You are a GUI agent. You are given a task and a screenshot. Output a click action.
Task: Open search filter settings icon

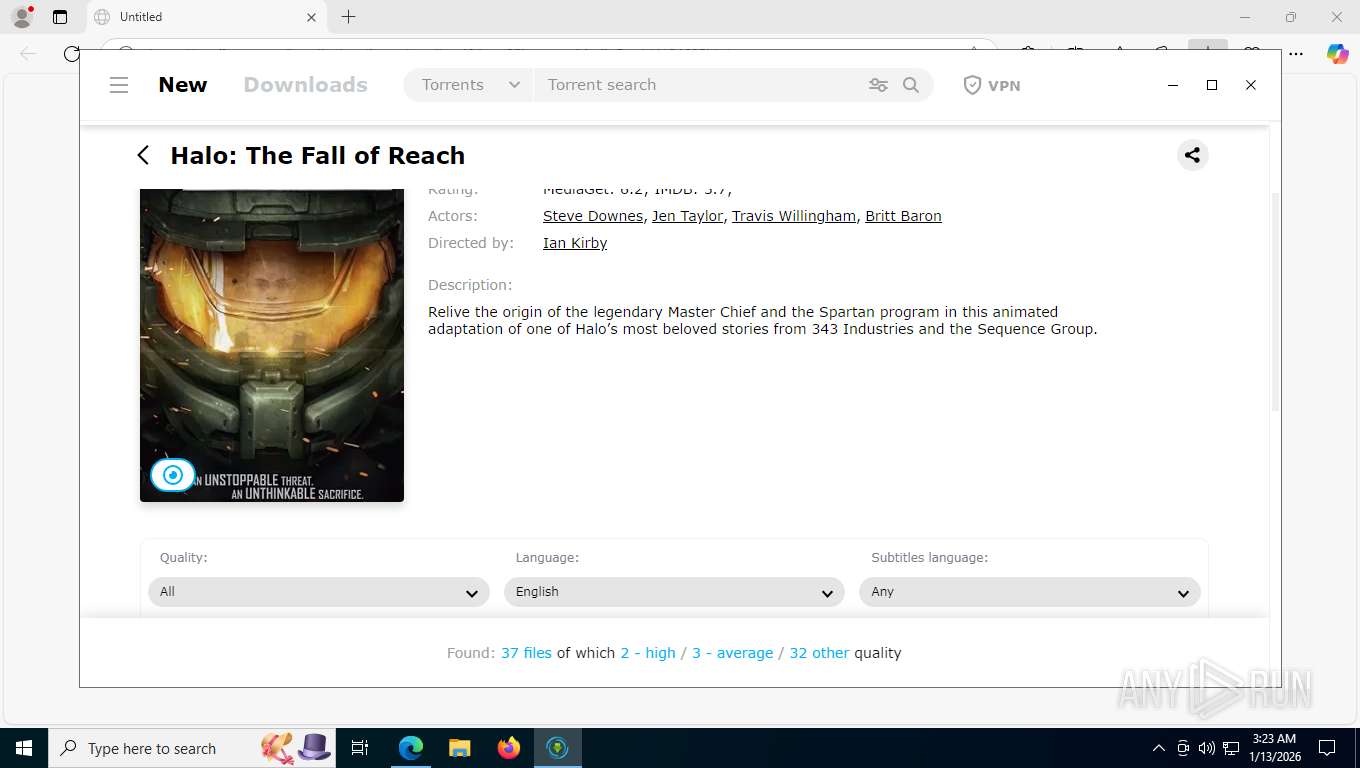pyautogui.click(x=878, y=85)
